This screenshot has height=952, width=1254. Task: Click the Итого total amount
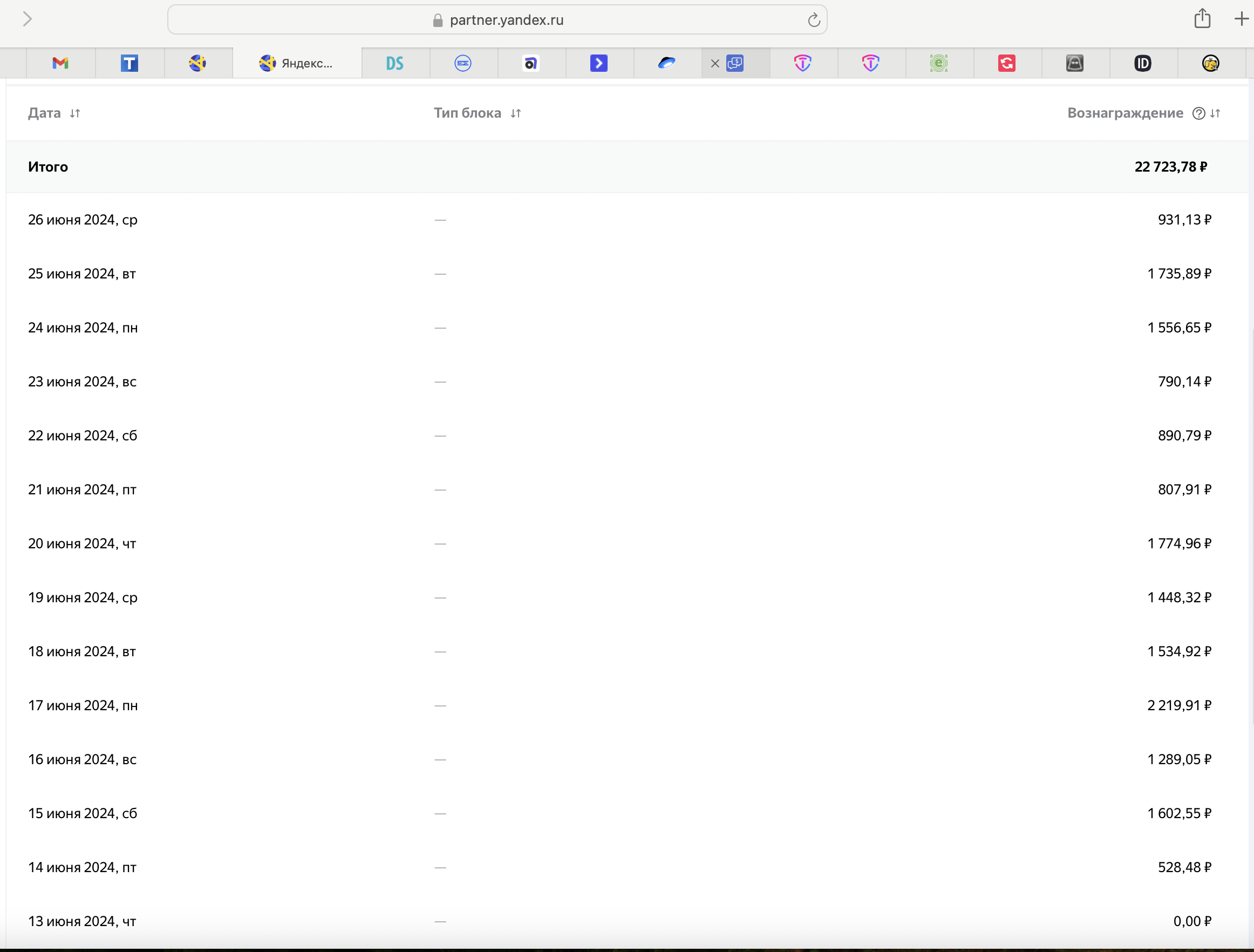1171,167
